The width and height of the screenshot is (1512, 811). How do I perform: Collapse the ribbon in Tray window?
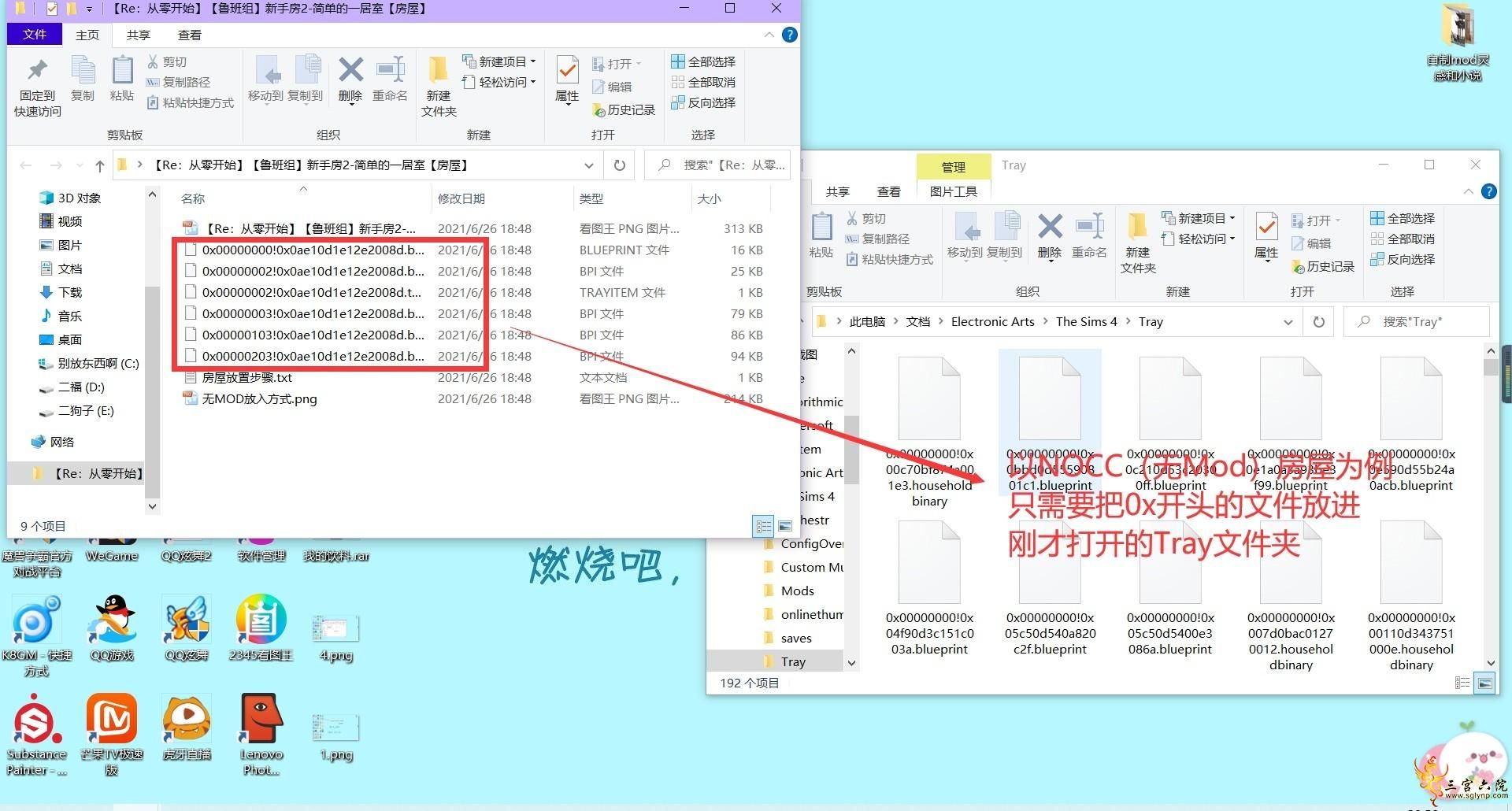tap(1468, 191)
